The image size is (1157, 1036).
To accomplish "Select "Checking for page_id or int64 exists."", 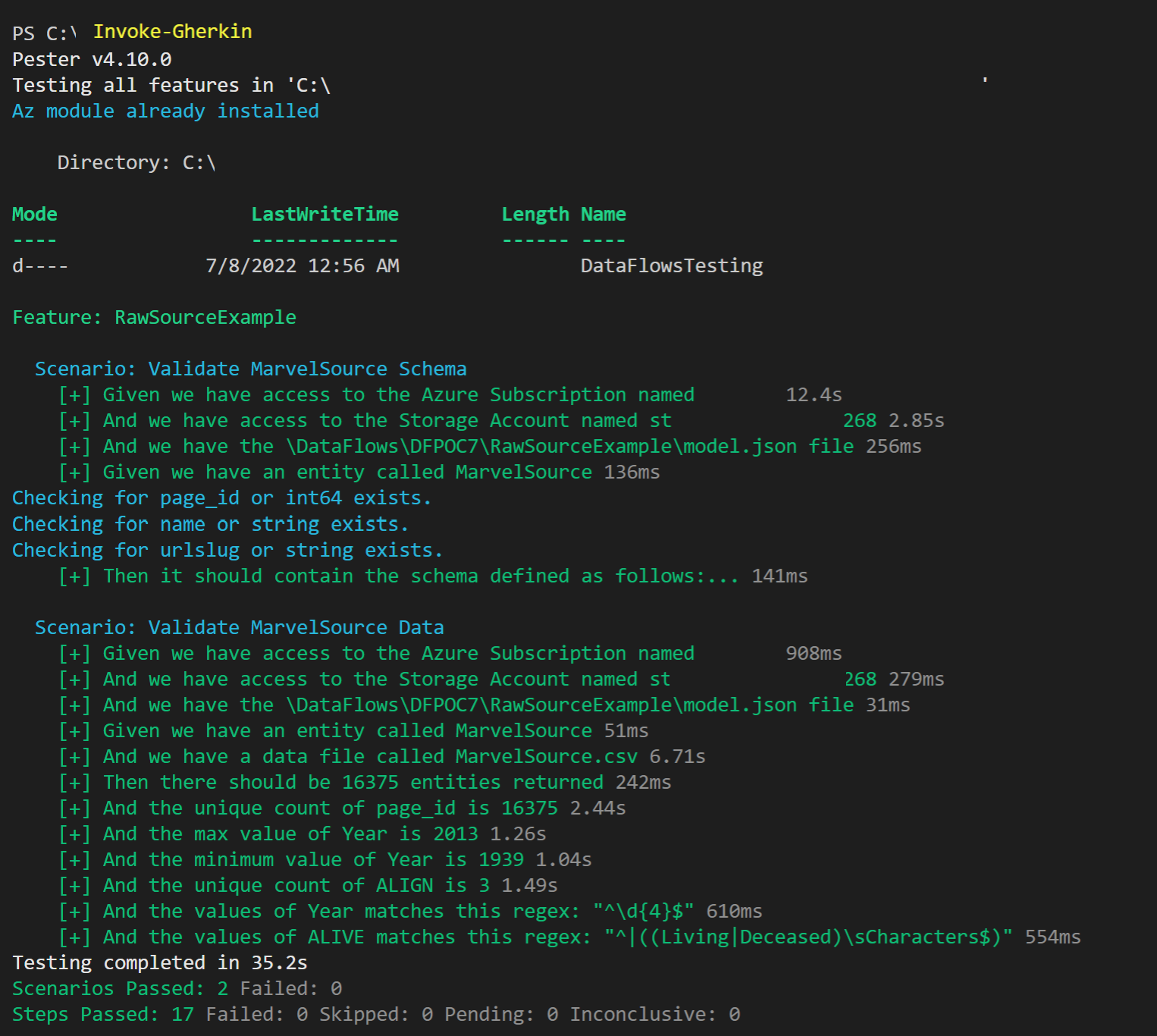I will click(222, 498).
